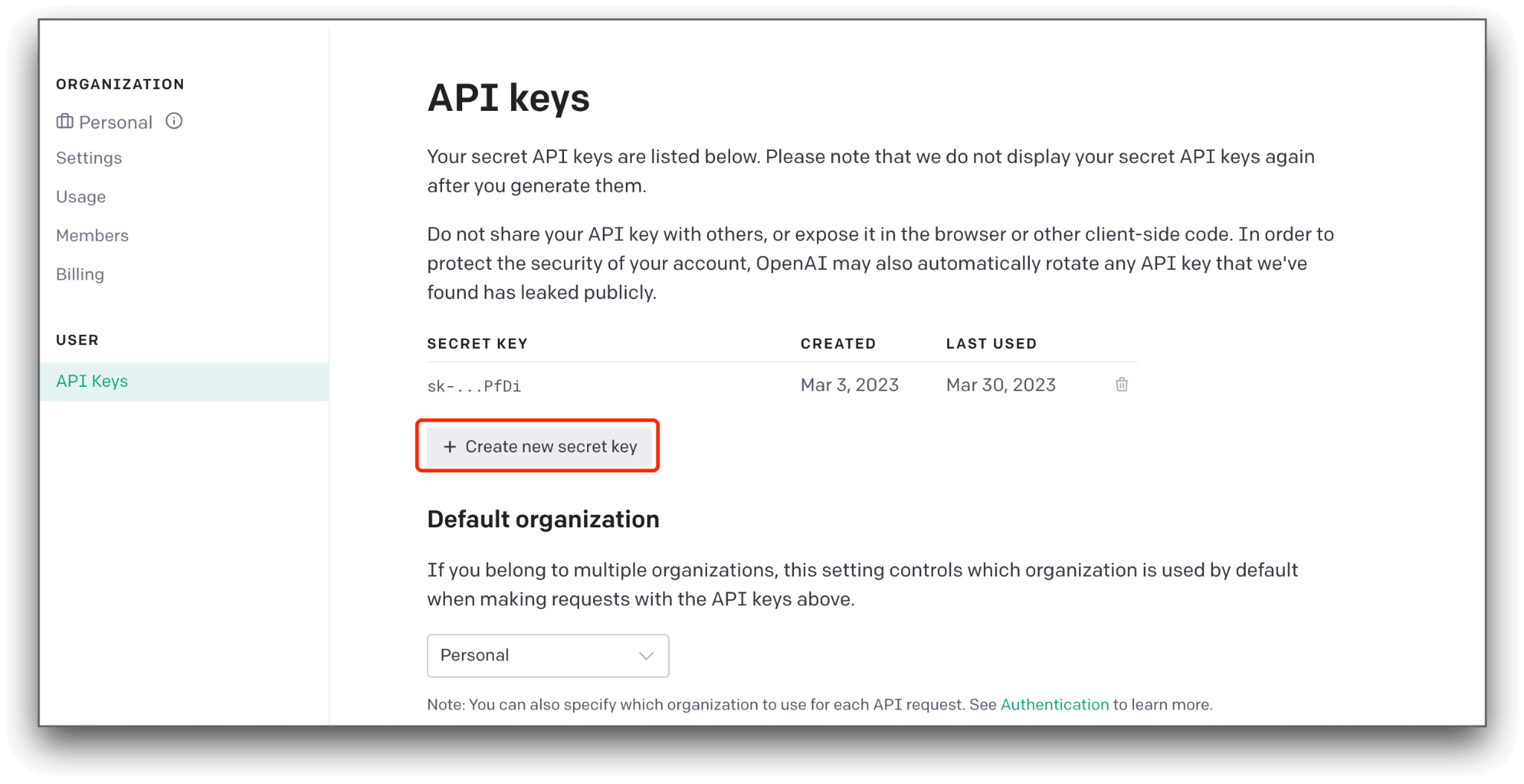Go to the Billing page
This screenshot has height=784, width=1524.
80,274
